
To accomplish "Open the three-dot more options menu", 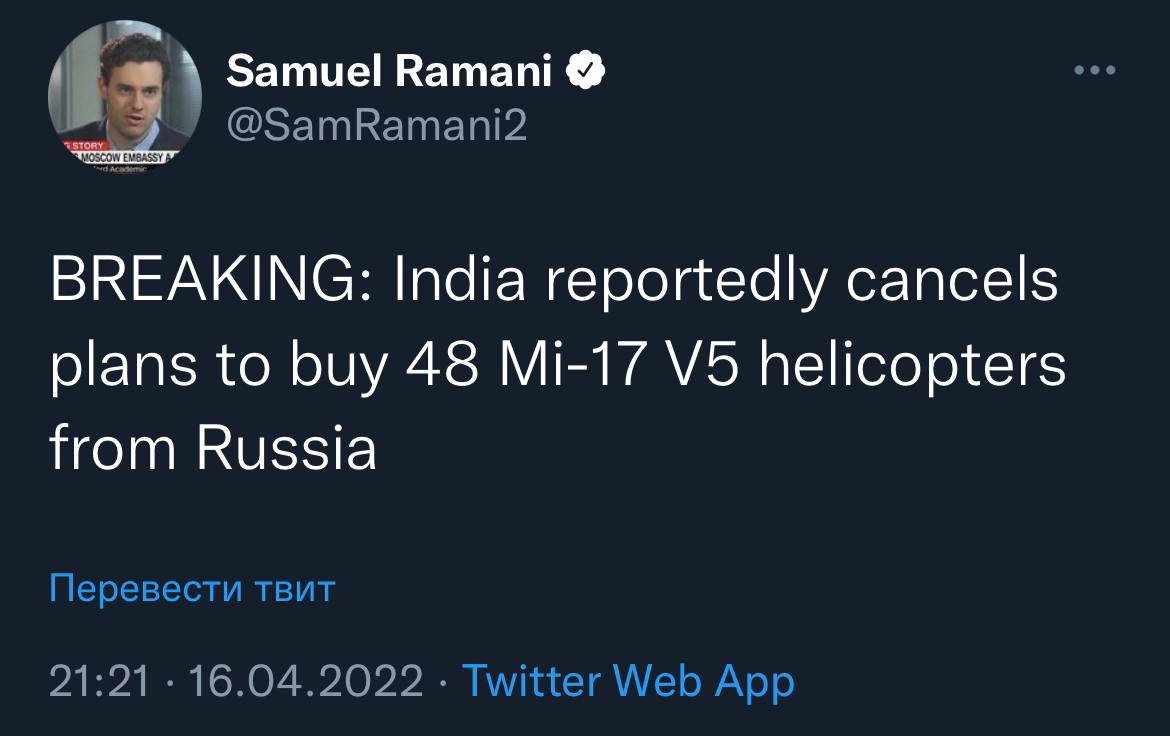I will (x=1094, y=71).
